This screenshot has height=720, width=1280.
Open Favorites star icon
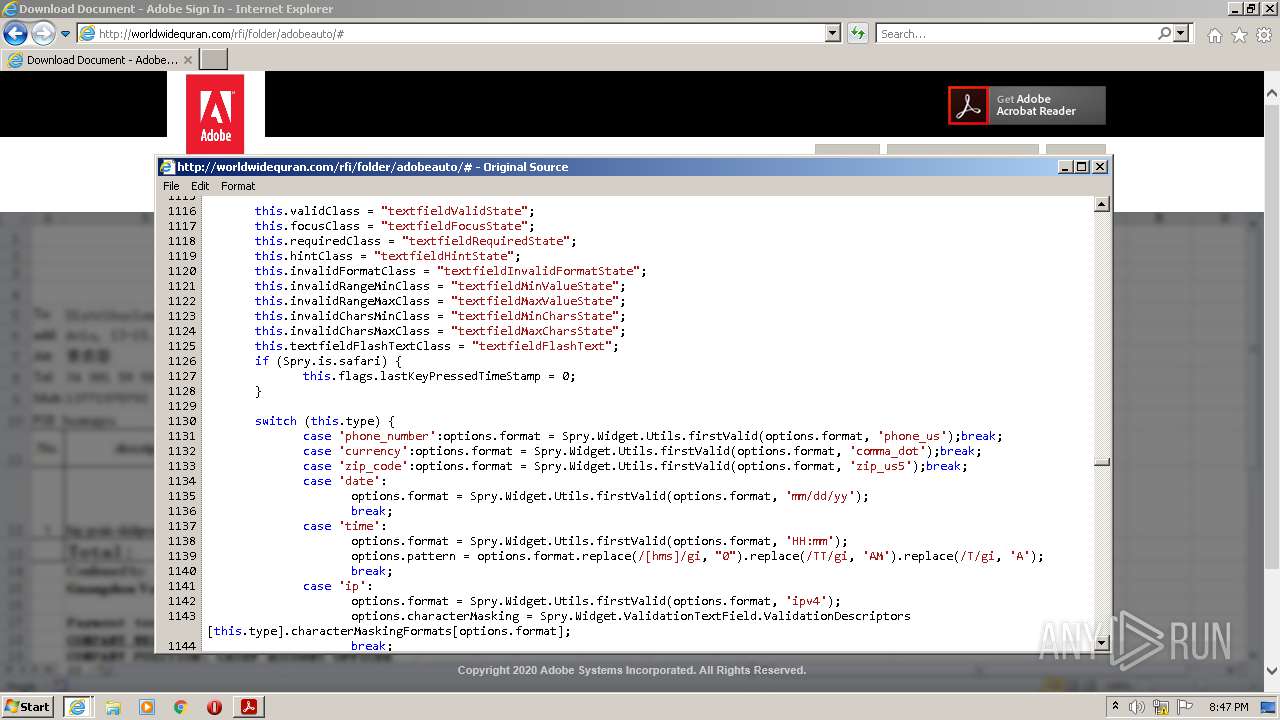1239,35
